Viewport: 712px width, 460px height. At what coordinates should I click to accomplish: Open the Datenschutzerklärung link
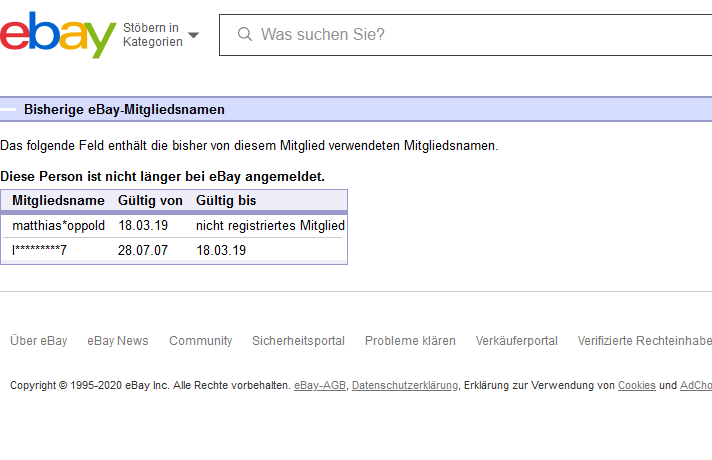coord(405,385)
